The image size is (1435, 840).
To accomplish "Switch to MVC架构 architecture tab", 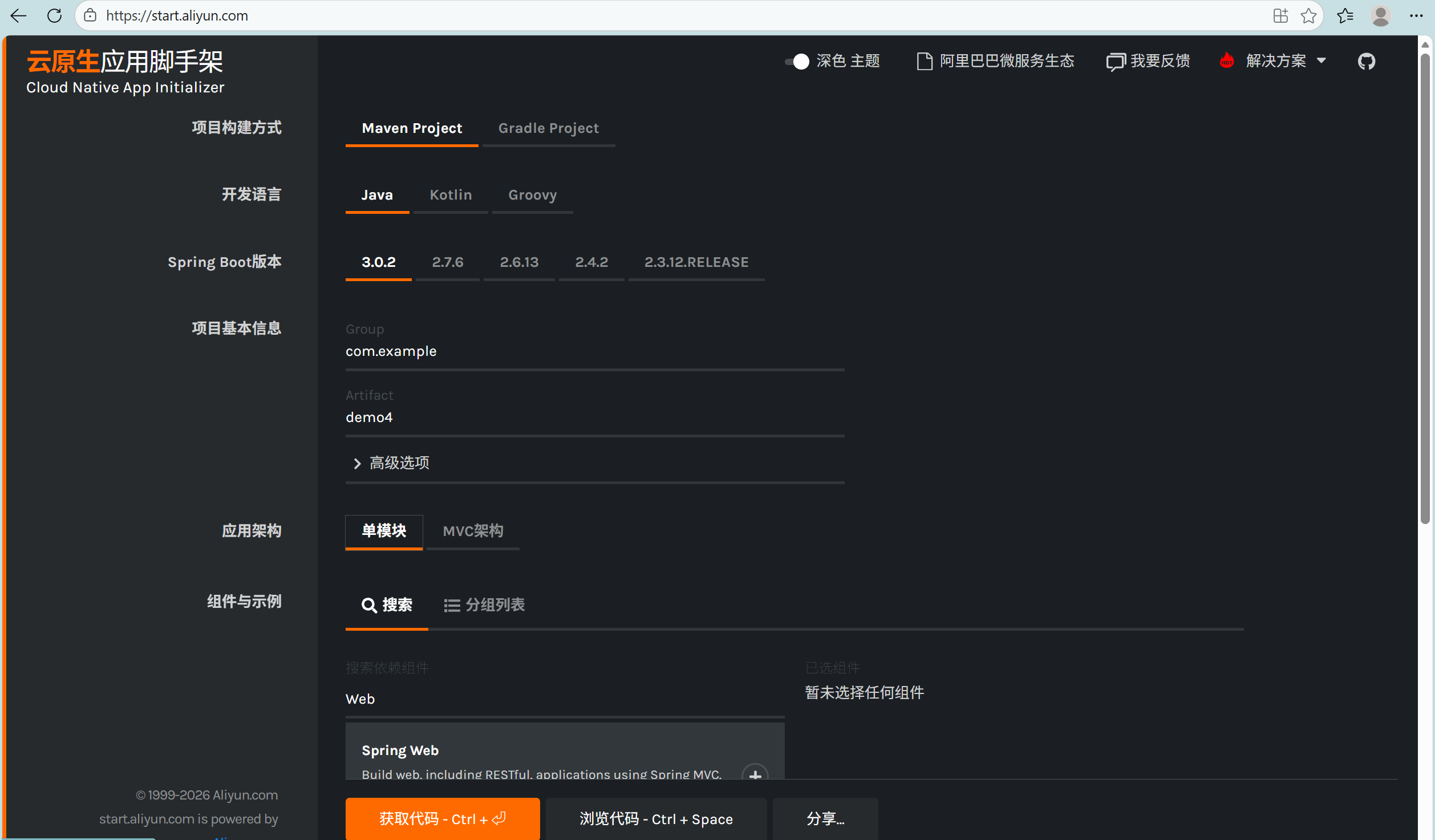I will (472, 531).
